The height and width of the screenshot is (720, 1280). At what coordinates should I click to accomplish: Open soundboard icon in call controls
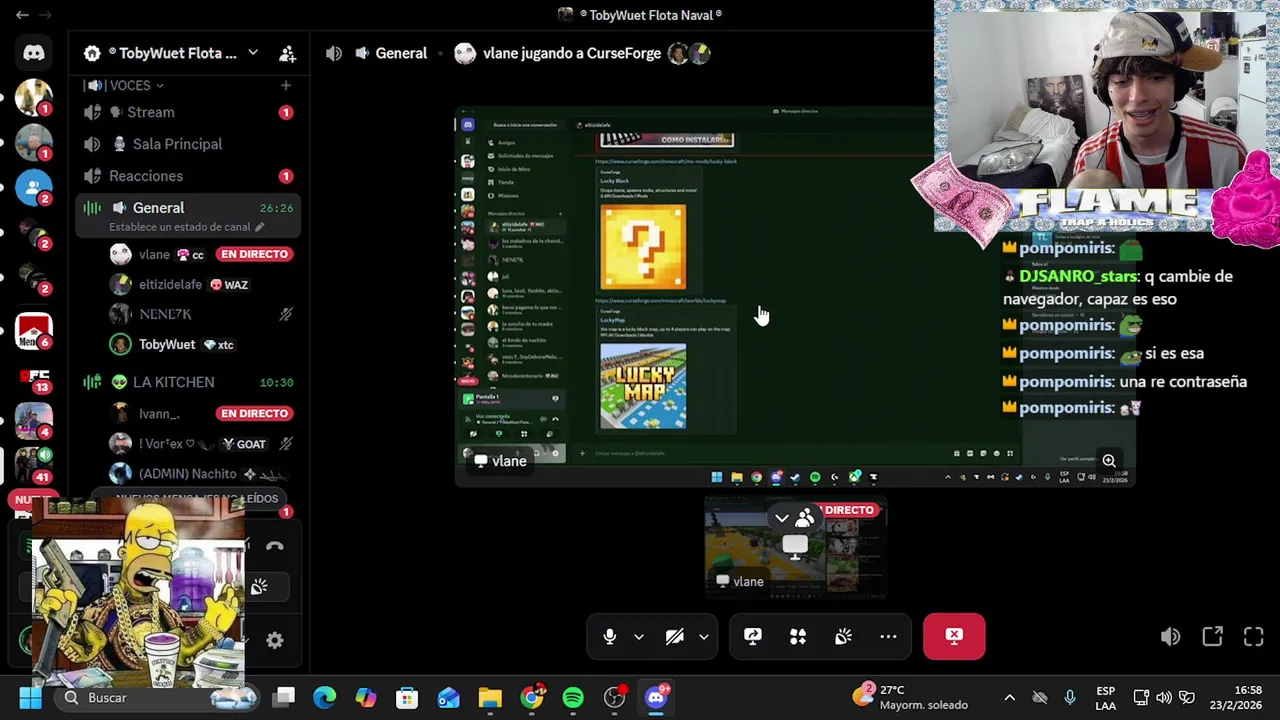[843, 636]
